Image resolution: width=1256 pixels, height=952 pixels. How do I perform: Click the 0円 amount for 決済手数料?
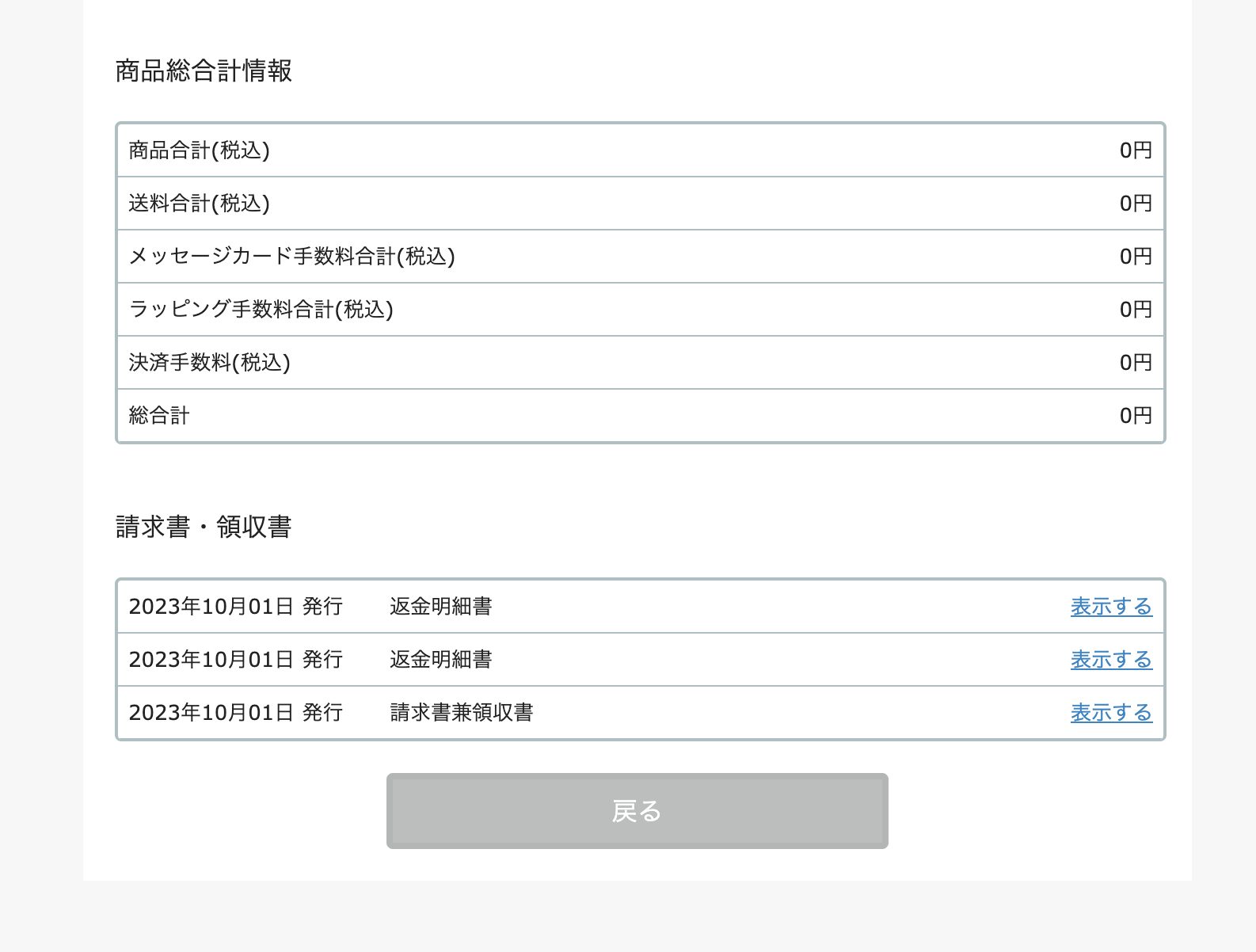pyautogui.click(x=1135, y=363)
